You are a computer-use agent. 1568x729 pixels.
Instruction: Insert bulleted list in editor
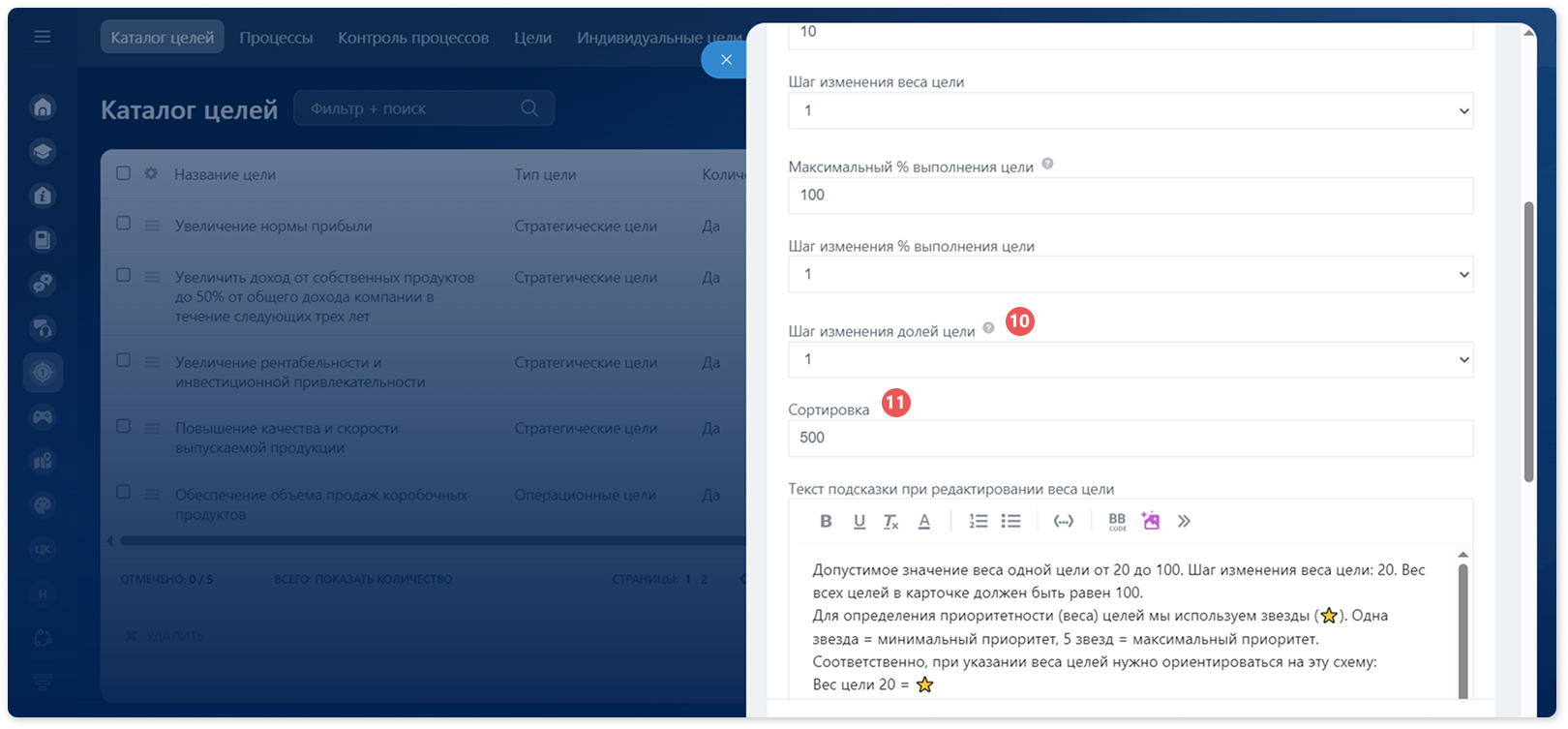[1010, 521]
